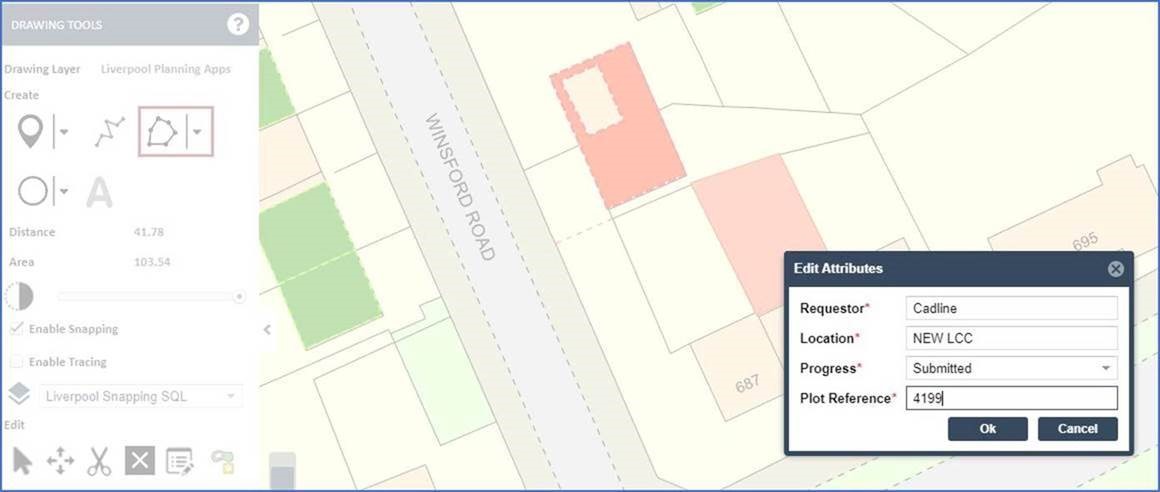Select the circle drawing tool
1160x492 pixels.
[33, 191]
